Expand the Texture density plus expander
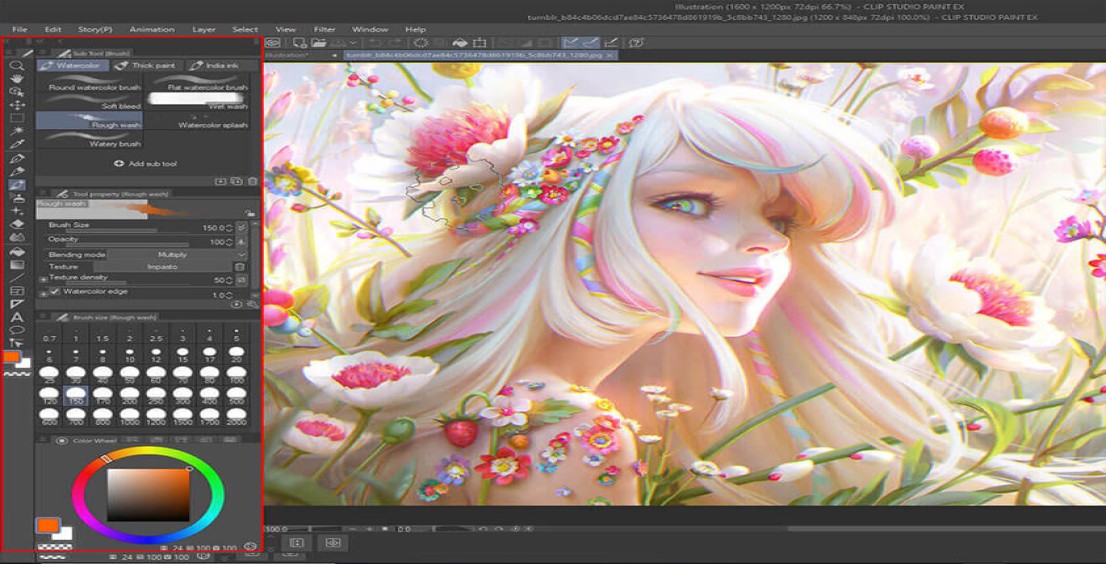1106x564 pixels. tap(42, 279)
